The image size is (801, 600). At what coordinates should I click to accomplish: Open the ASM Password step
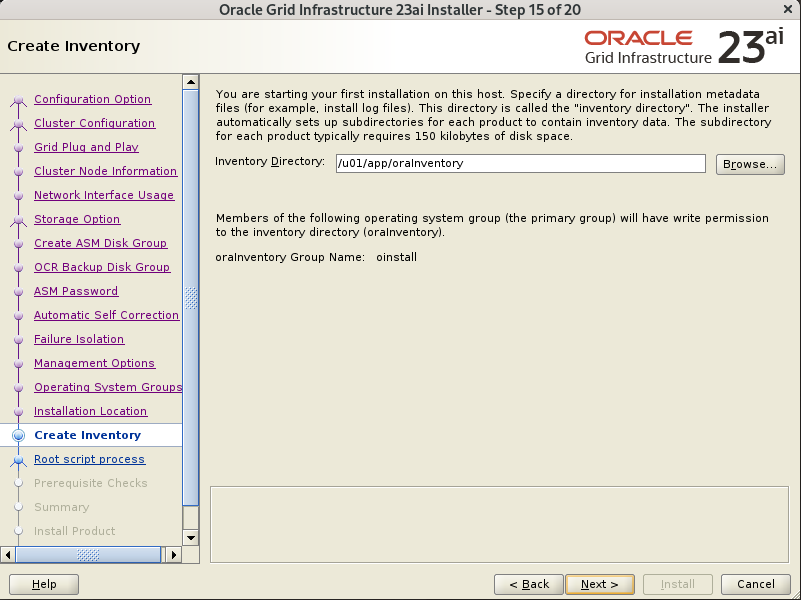[76, 291]
